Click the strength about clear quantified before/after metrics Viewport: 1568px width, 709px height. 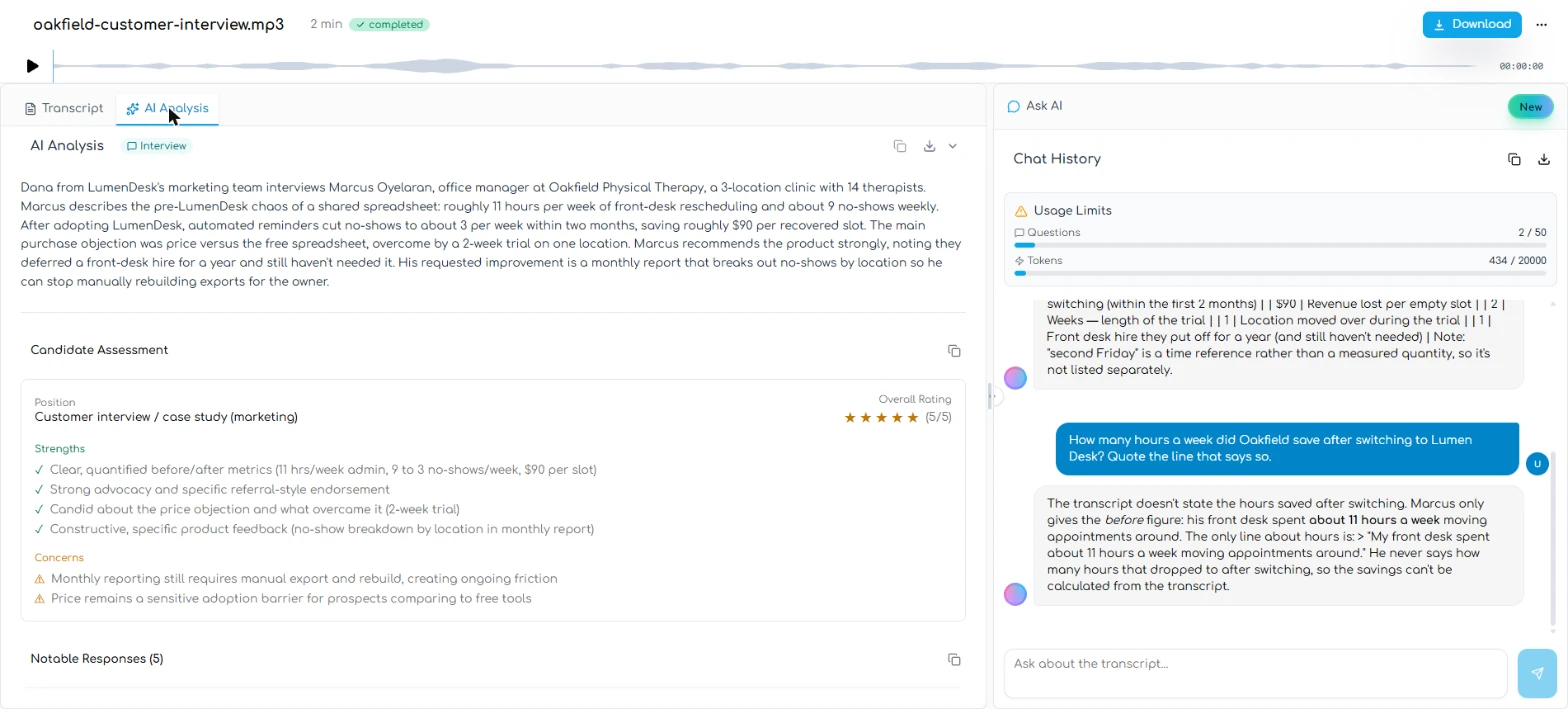pos(323,470)
